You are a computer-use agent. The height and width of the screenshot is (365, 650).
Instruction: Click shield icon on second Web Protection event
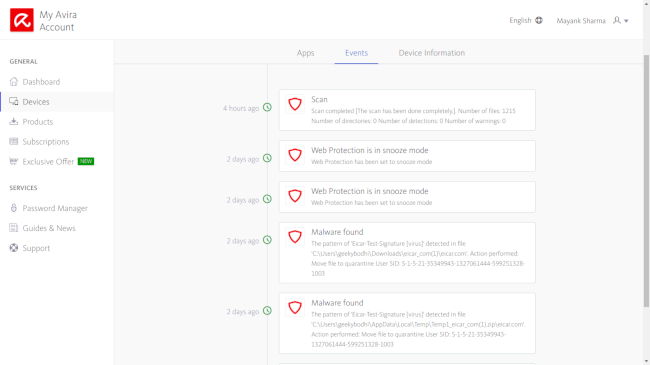(295, 196)
